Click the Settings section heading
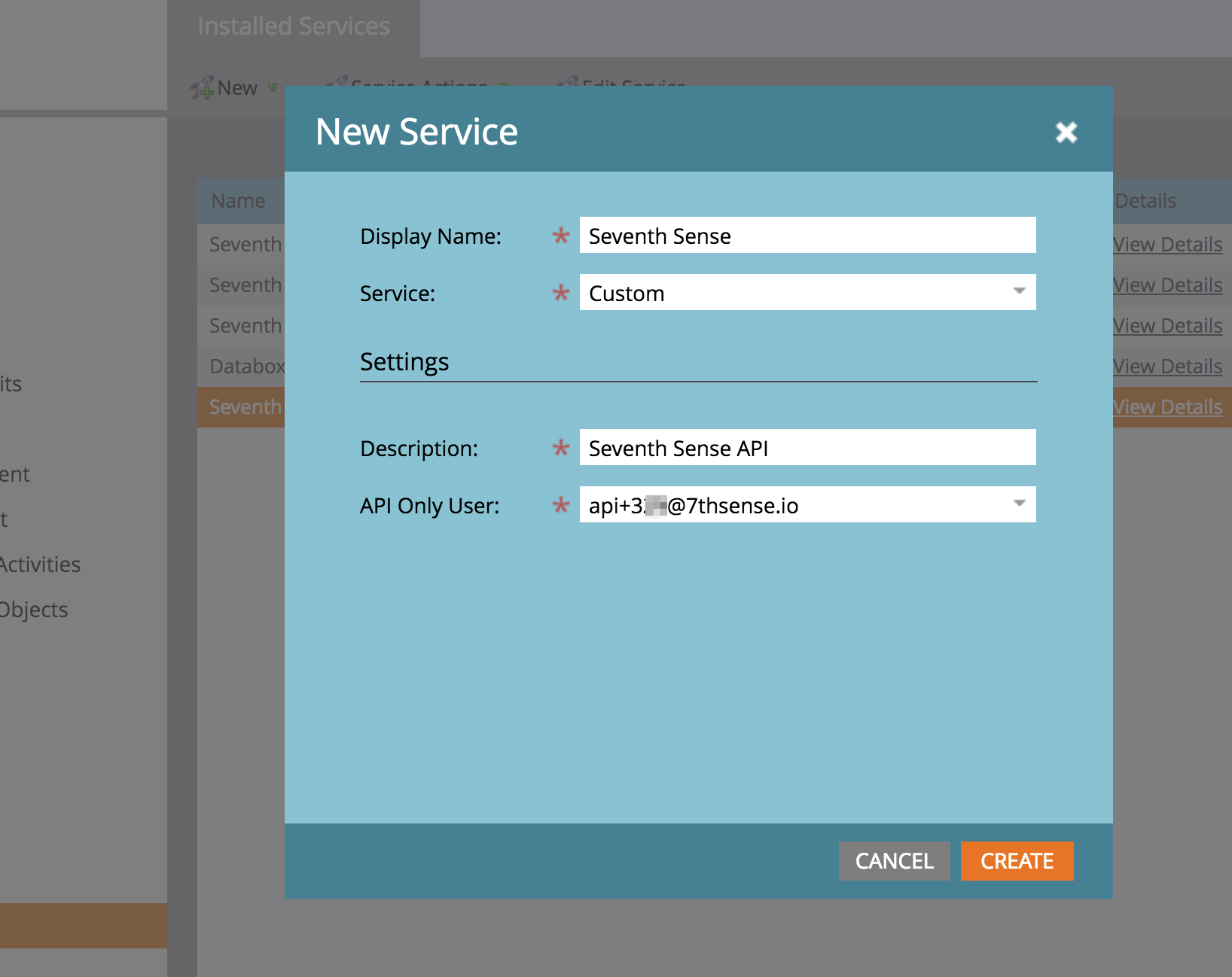1232x977 pixels. click(x=404, y=362)
